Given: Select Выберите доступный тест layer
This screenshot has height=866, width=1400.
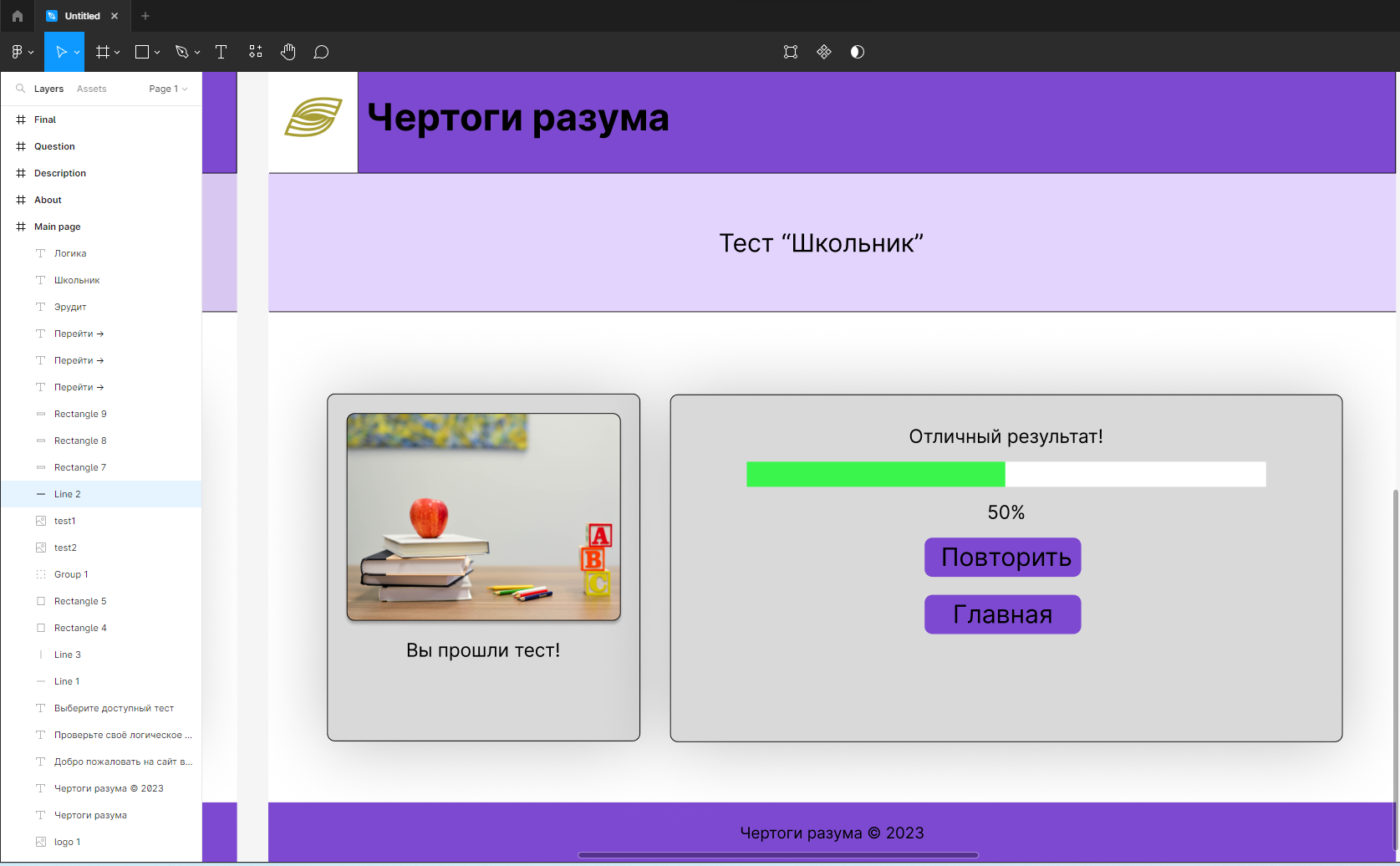Looking at the screenshot, I should click(x=101, y=708).
